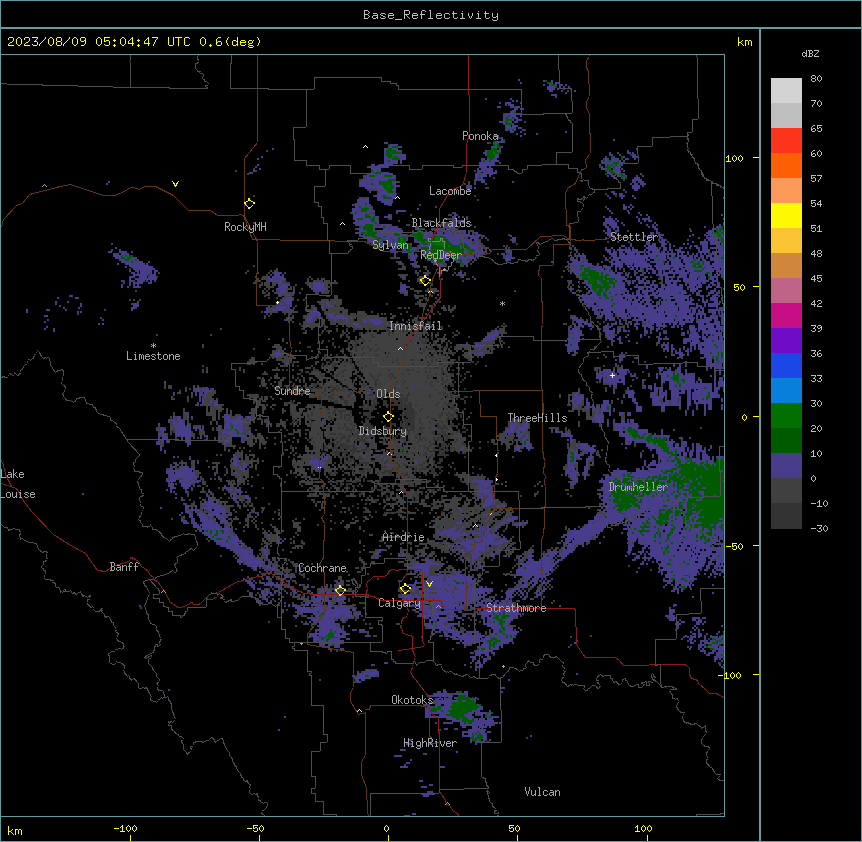
Task: Select the Lake Louise label
Action: tap(18, 484)
